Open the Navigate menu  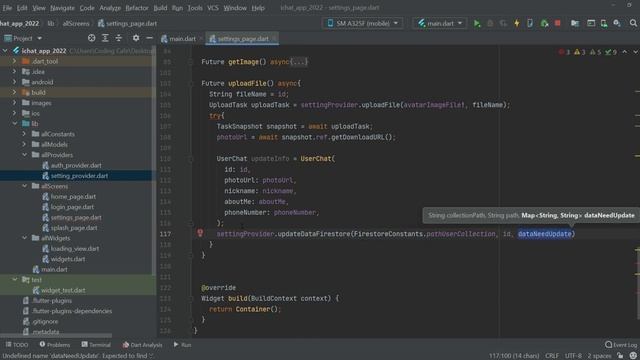coord(62,8)
